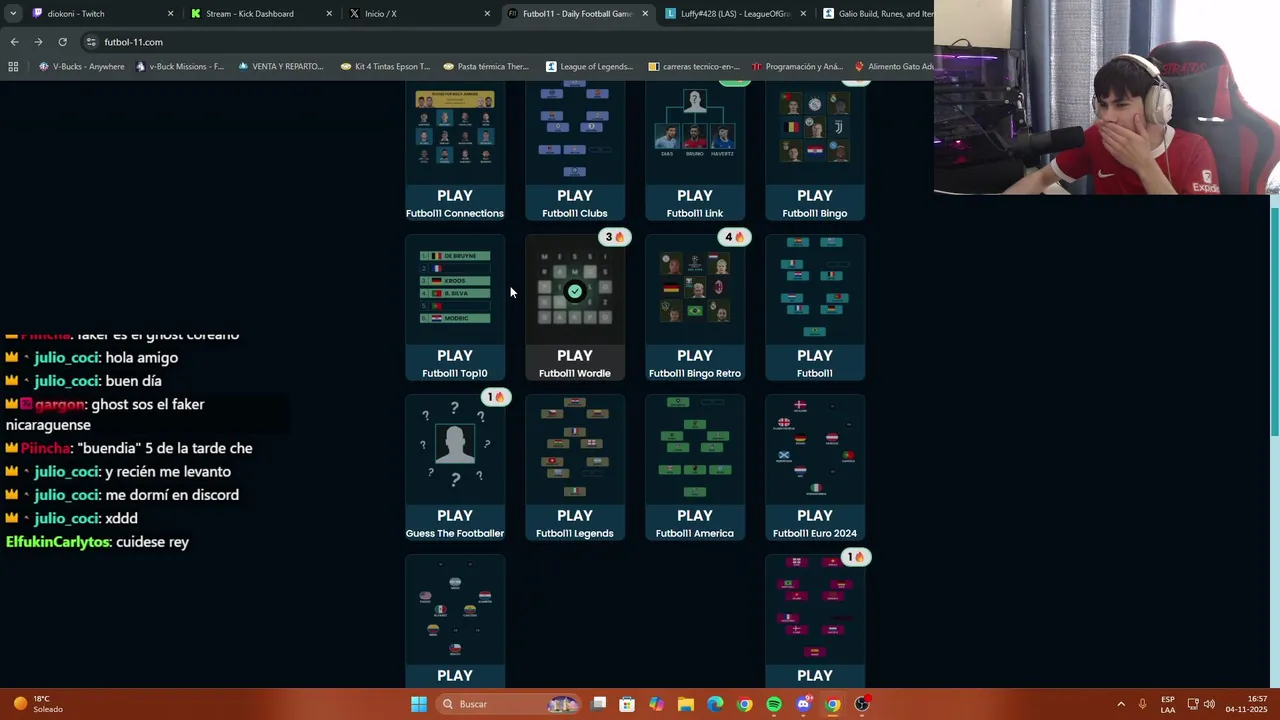Open the V-Bucks - Anywhere bookmark
1280x720 pixels.
click(x=81, y=67)
